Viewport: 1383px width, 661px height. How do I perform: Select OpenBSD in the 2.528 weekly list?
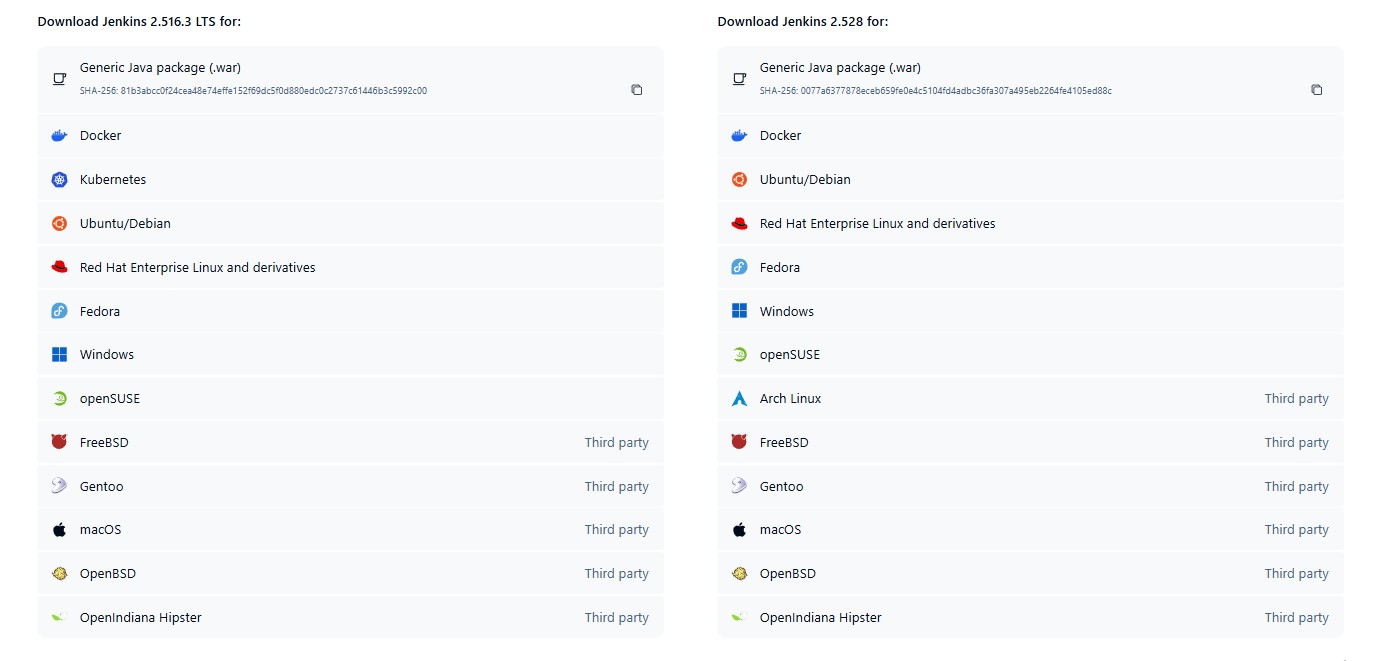(787, 574)
